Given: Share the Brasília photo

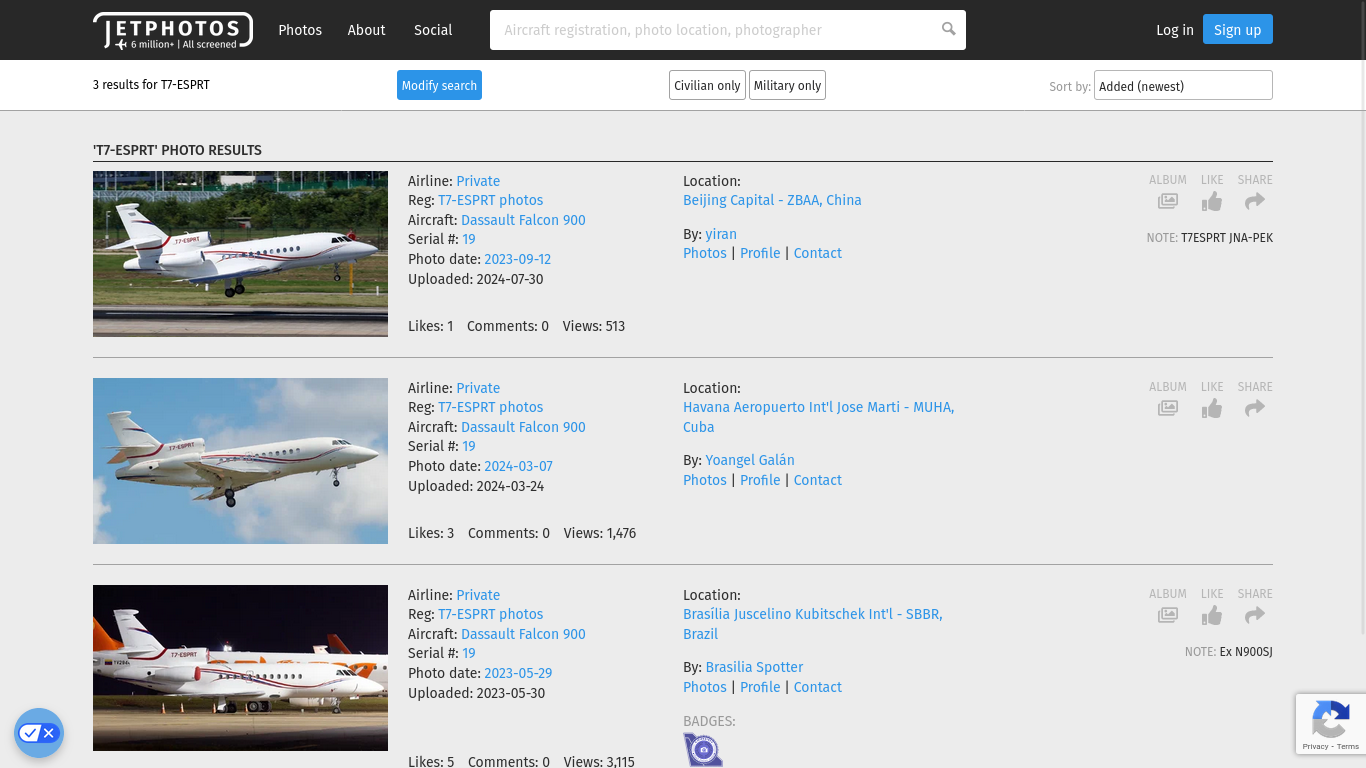Looking at the screenshot, I should [1255, 615].
